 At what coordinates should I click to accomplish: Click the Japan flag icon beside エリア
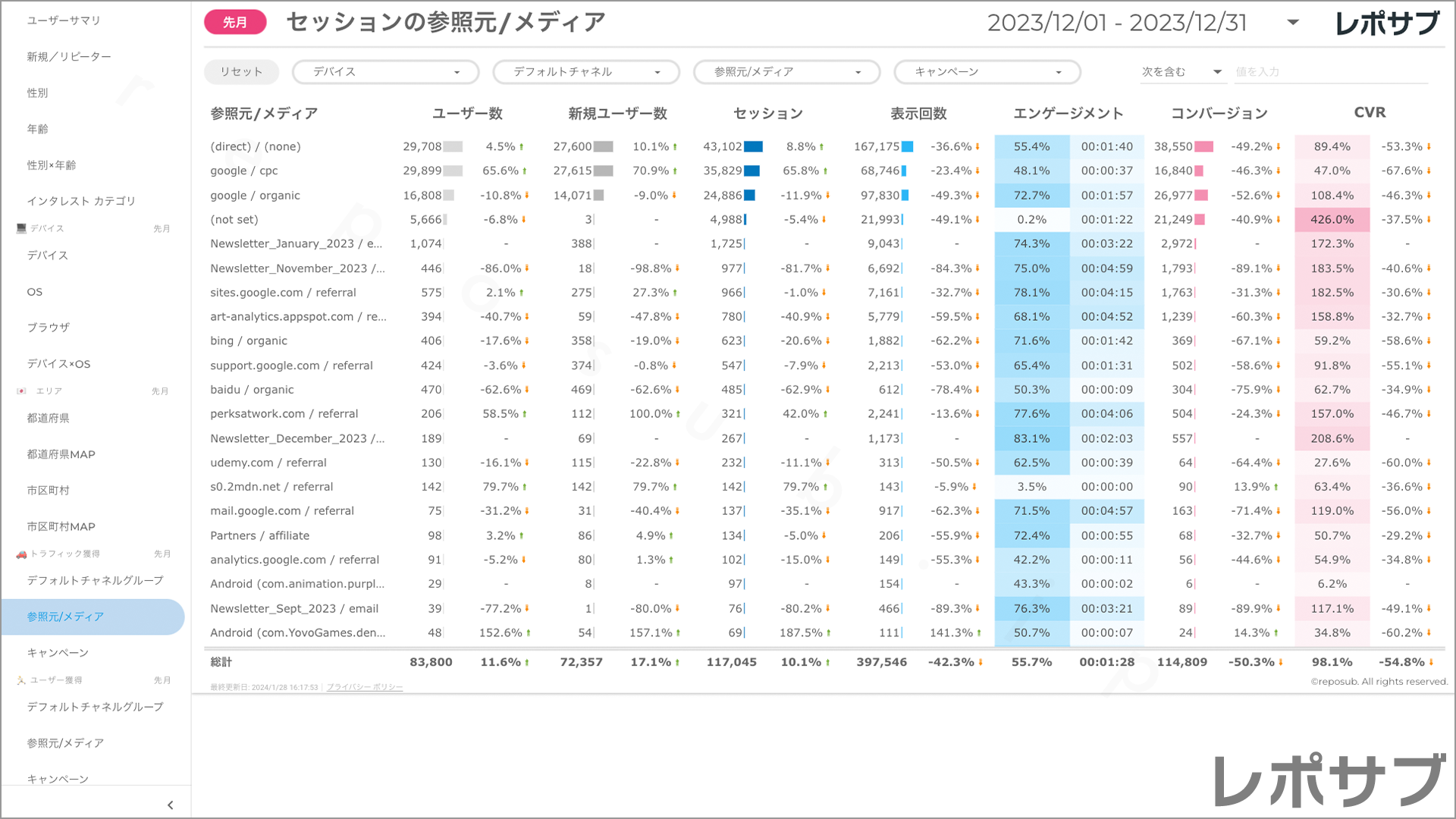click(21, 391)
